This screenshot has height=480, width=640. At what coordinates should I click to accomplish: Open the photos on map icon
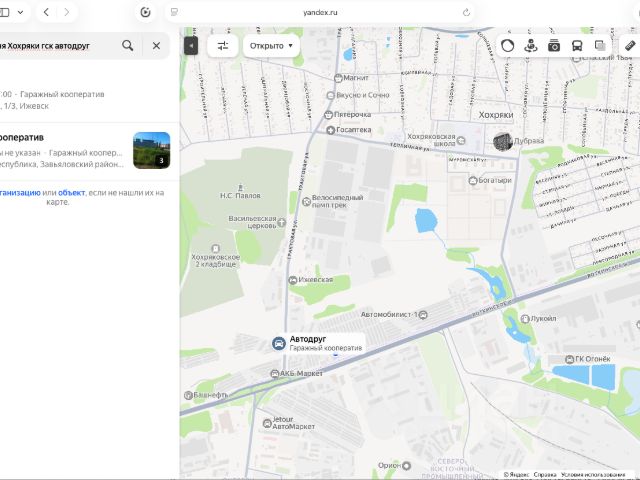(554, 46)
